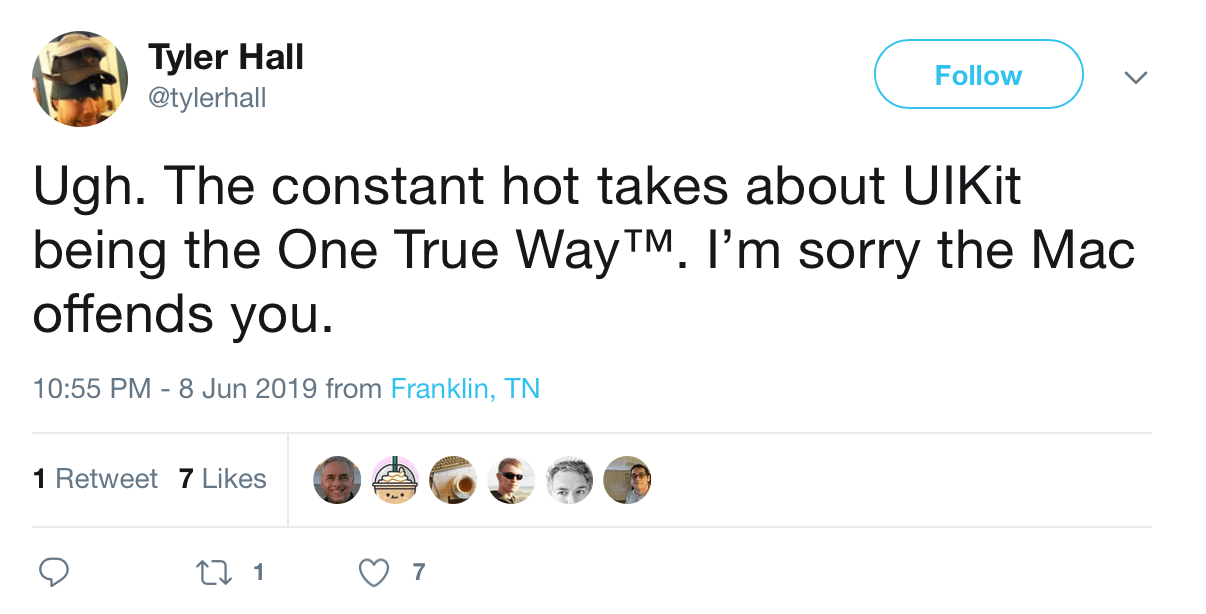Expand the chevron menu beside Follow
This screenshot has height=614, width=1206.
tap(1135, 77)
